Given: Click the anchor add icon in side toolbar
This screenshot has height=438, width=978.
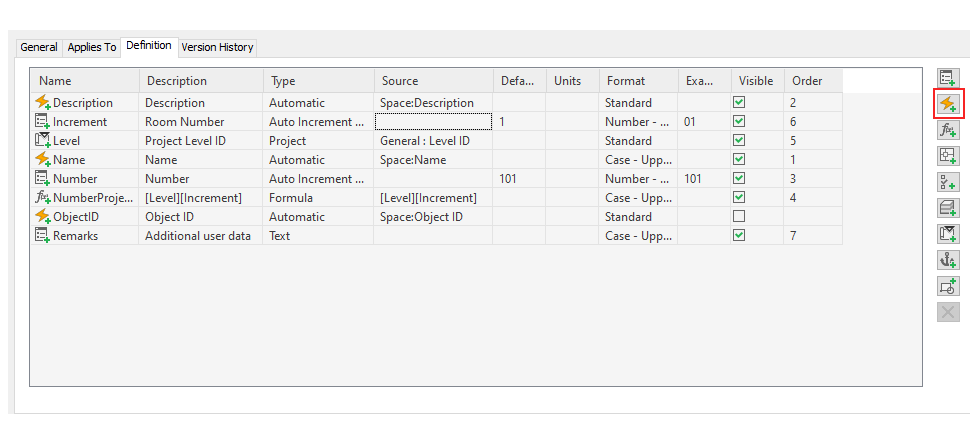Looking at the screenshot, I should [948, 259].
